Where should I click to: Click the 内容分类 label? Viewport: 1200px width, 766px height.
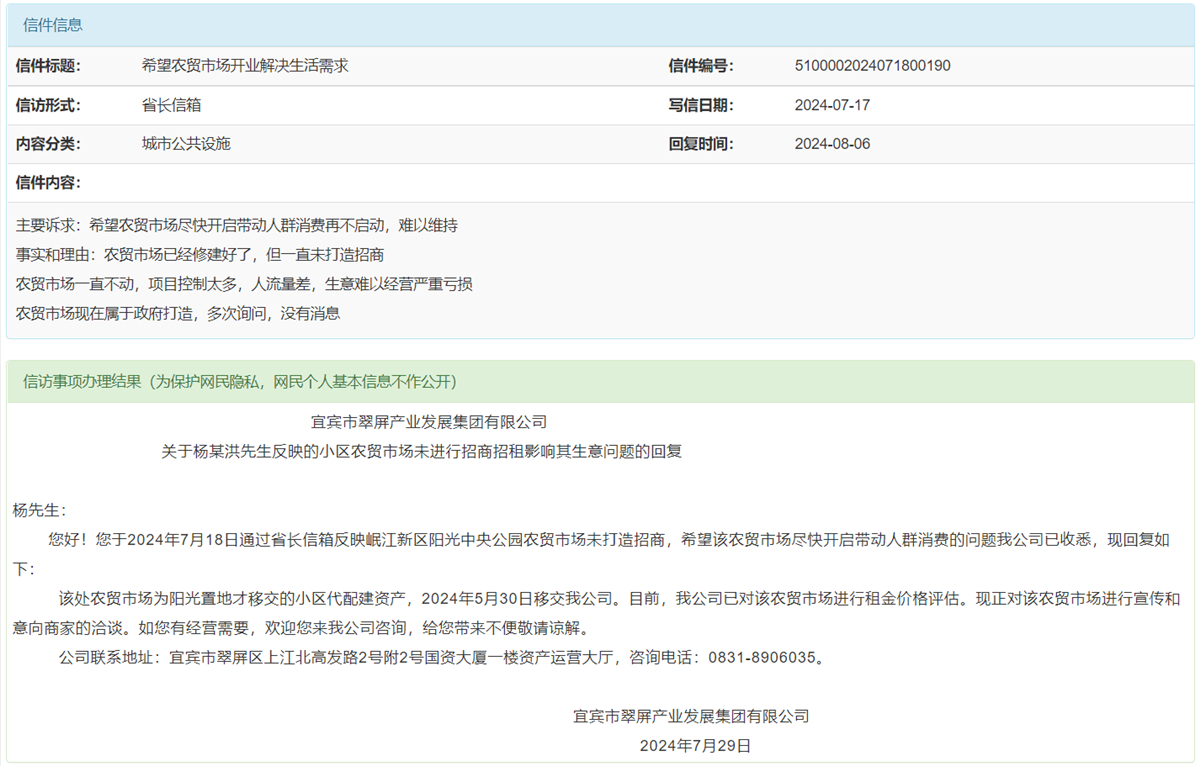pos(48,144)
